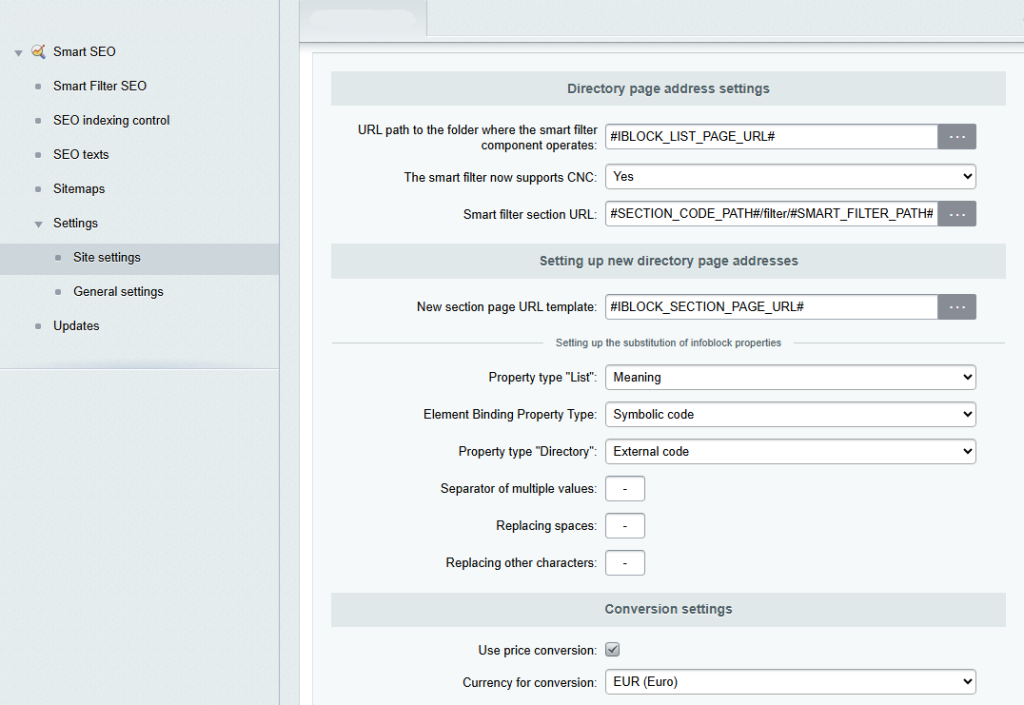Screen dimensions: 1024x705
Task: Click the Replacing spaces input field
Action: [625, 525]
